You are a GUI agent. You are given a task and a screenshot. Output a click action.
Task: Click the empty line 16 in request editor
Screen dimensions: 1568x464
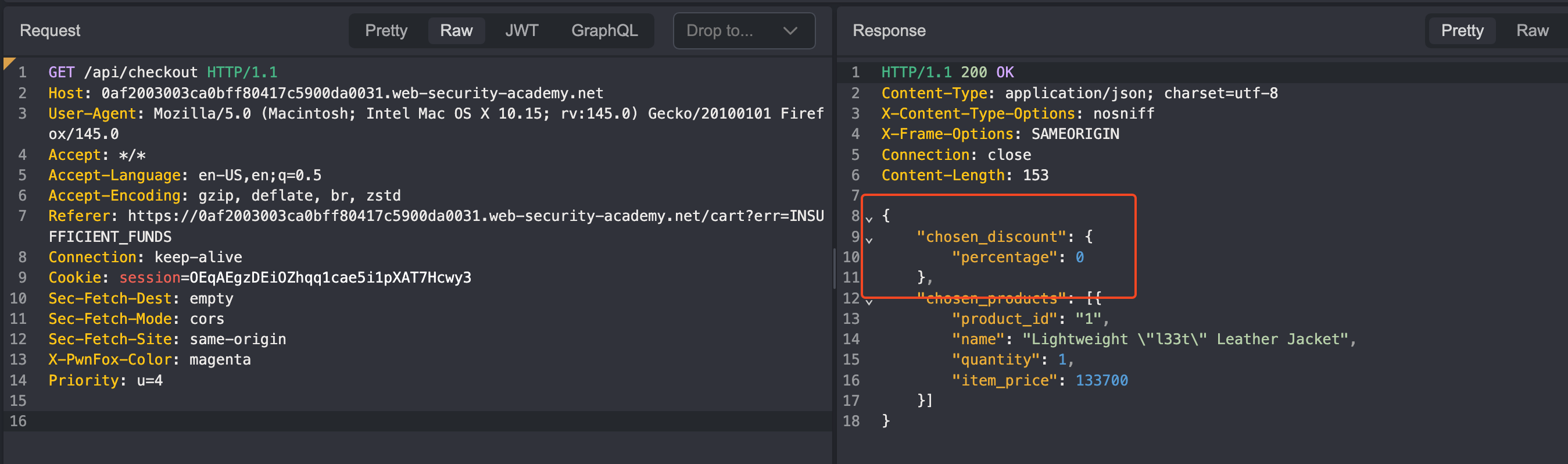[365, 422]
